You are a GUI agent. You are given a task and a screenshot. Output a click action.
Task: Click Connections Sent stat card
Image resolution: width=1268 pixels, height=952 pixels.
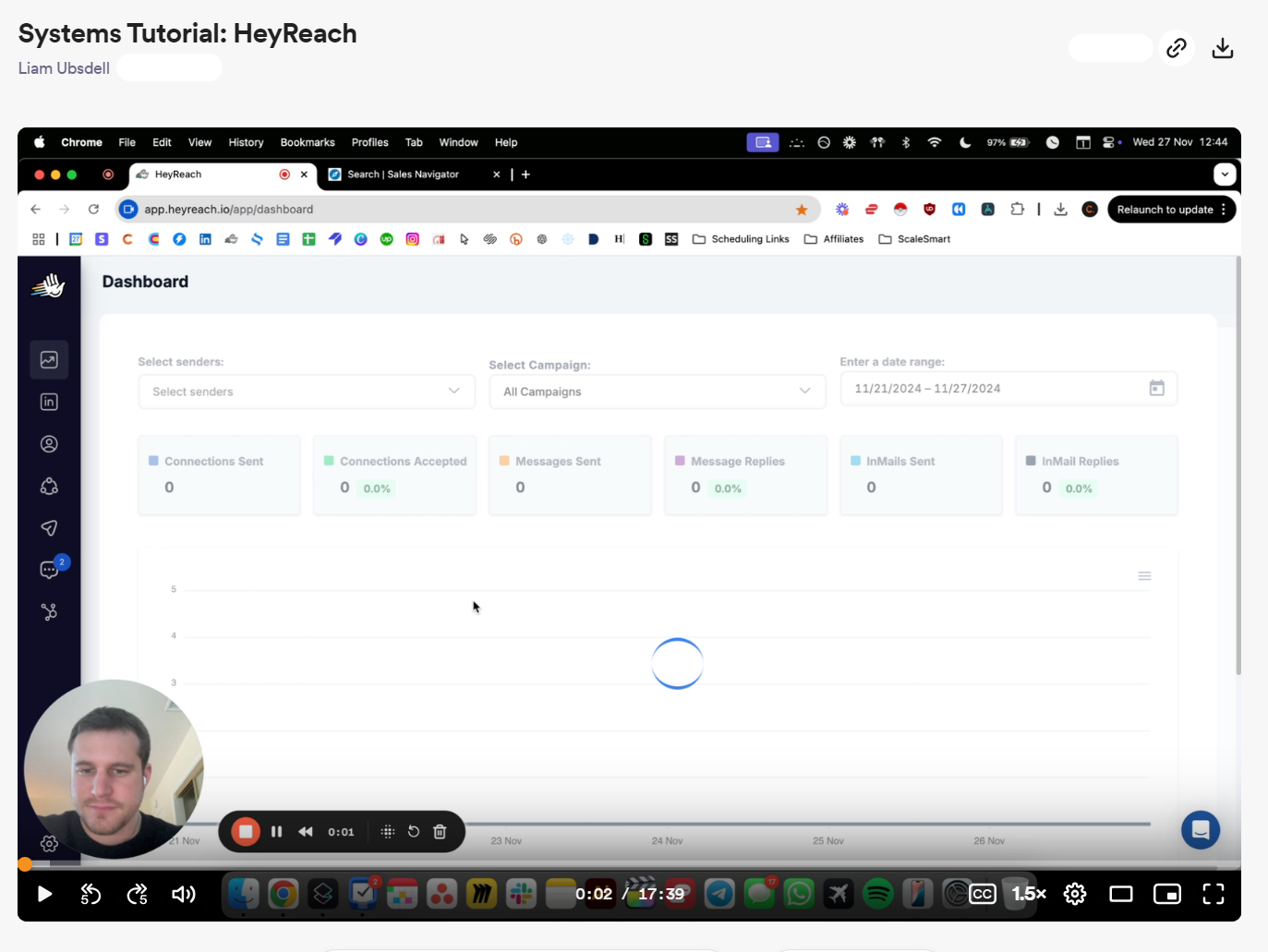[x=219, y=475]
